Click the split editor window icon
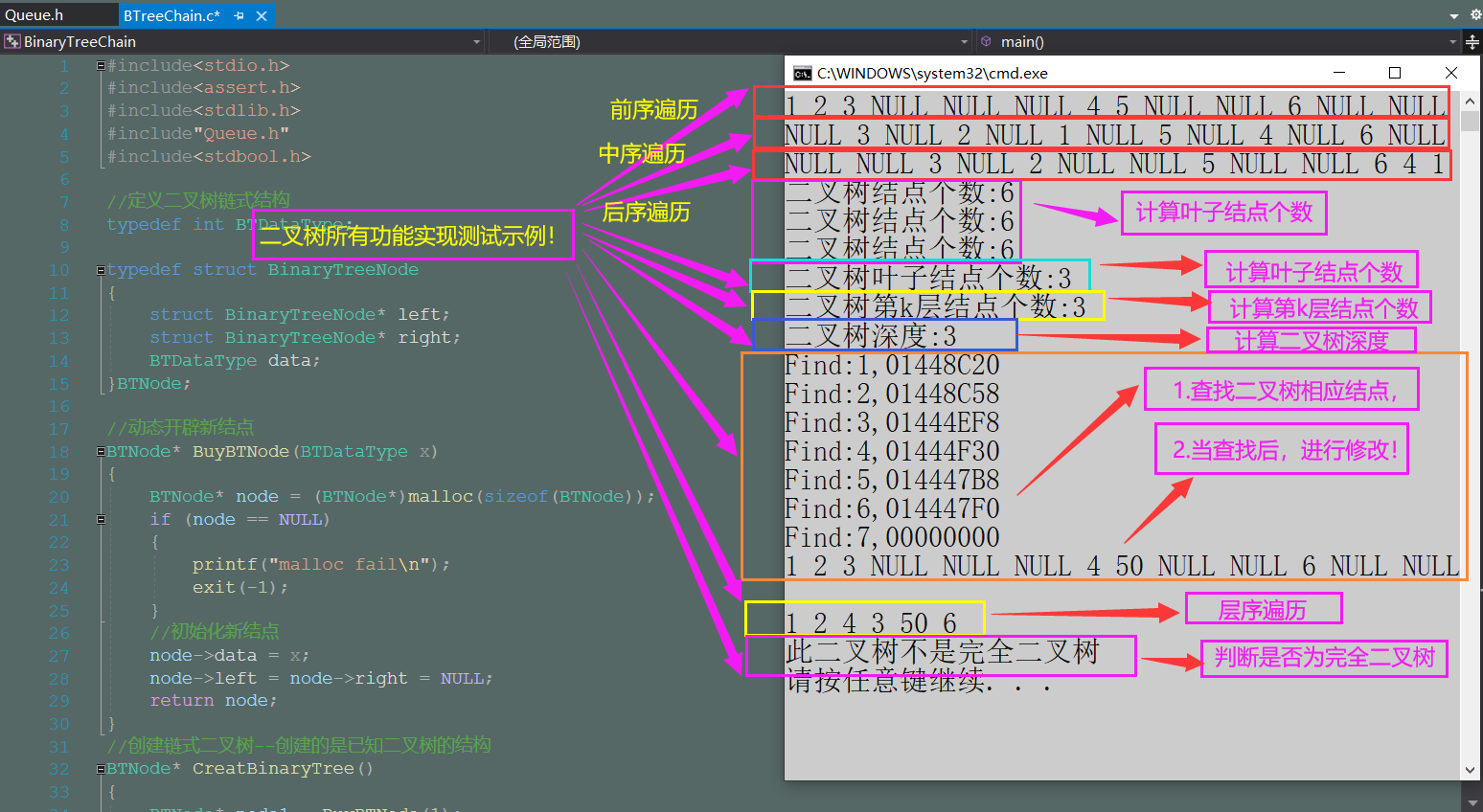This screenshot has height=812, width=1483. (x=1472, y=42)
